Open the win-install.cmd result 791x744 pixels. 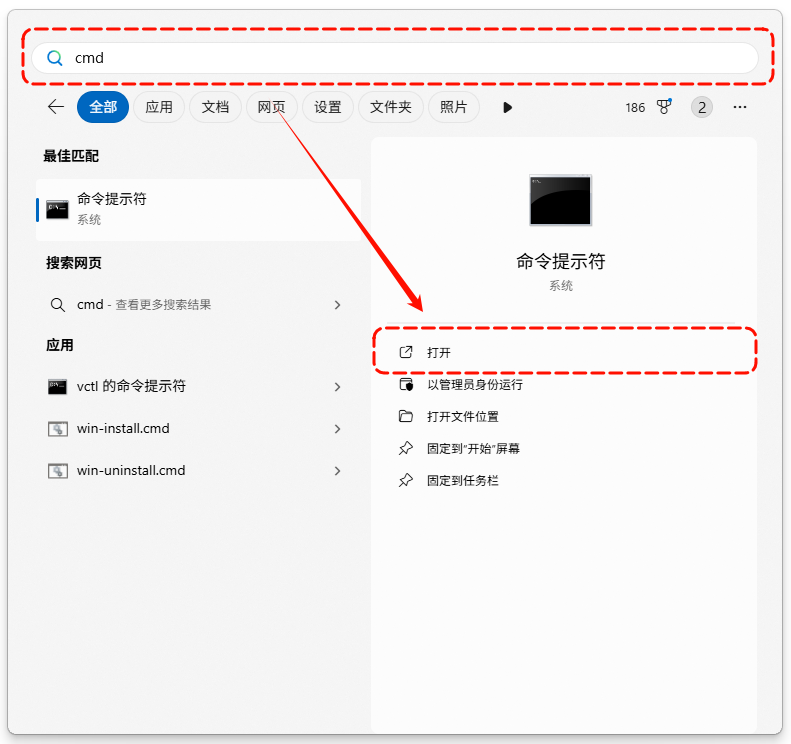coord(199,429)
